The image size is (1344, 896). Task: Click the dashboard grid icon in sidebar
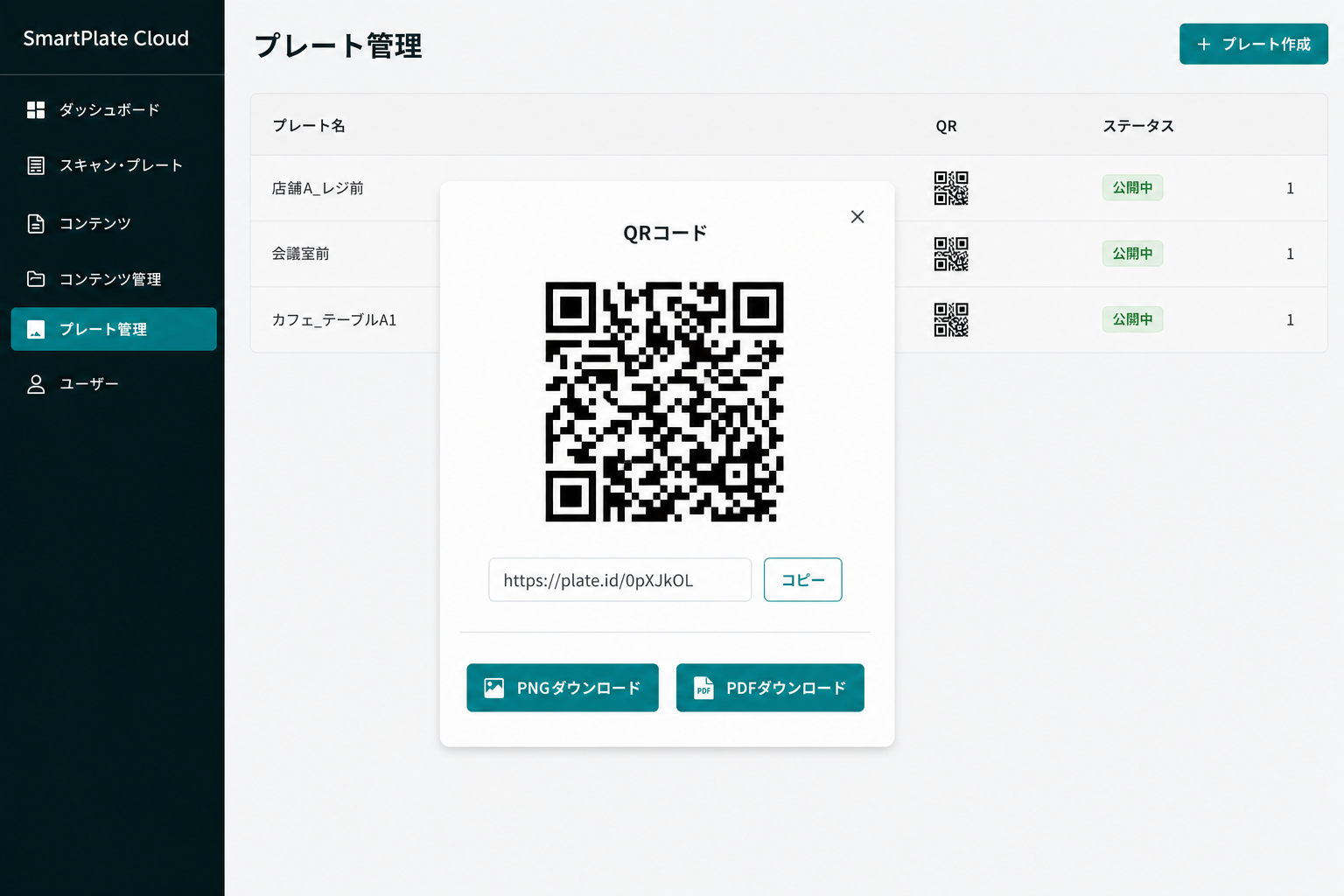click(x=36, y=109)
